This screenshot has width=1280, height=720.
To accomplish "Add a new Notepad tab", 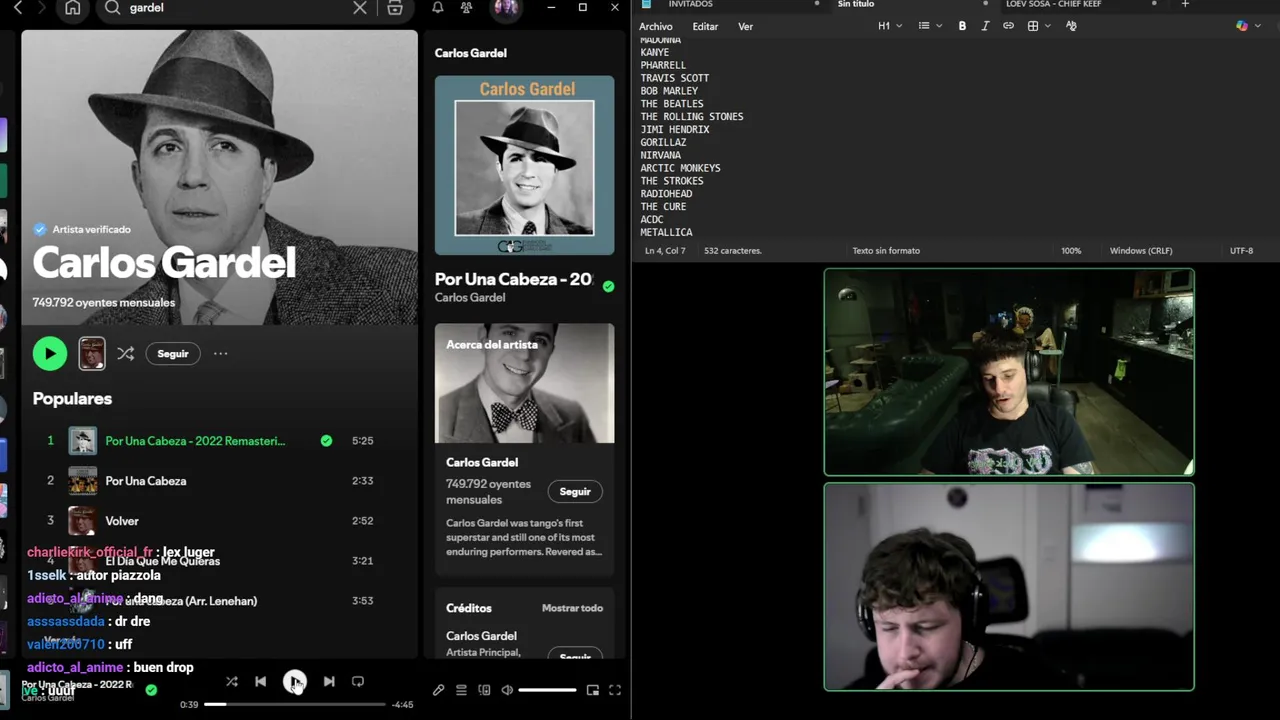I will [x=1185, y=4].
